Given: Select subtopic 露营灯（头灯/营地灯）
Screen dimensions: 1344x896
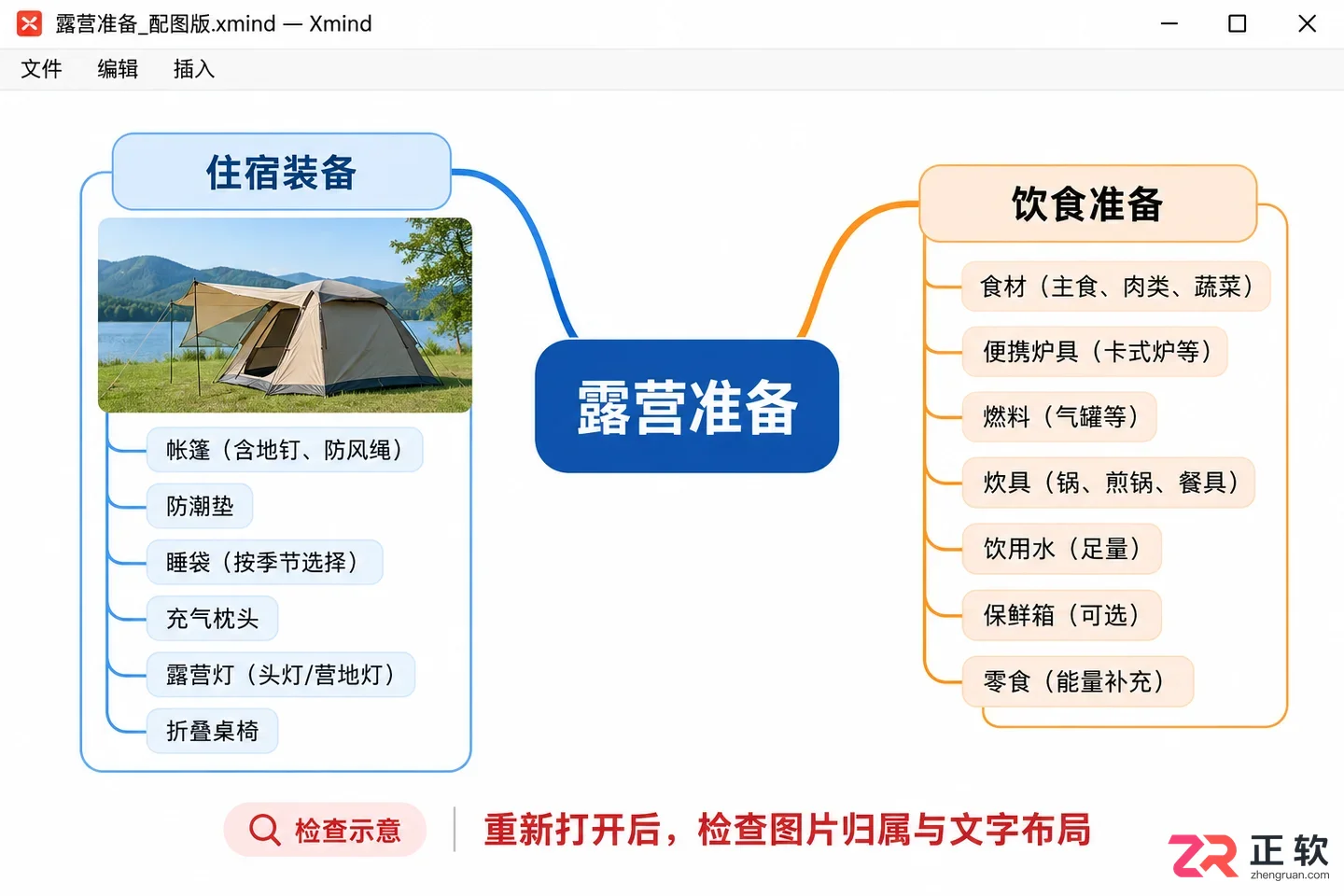Looking at the screenshot, I should click(281, 675).
